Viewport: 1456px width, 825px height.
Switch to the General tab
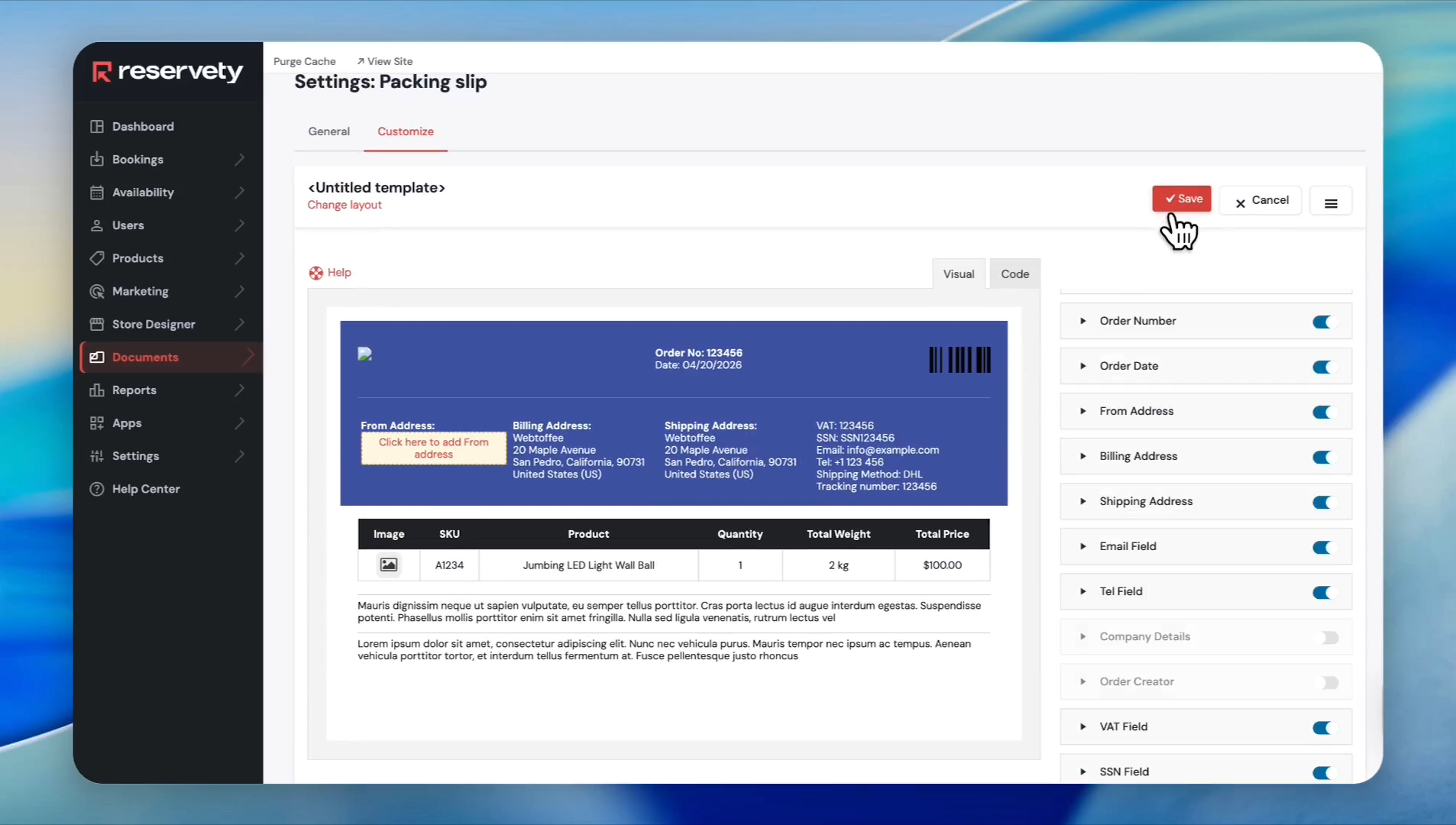(x=328, y=131)
